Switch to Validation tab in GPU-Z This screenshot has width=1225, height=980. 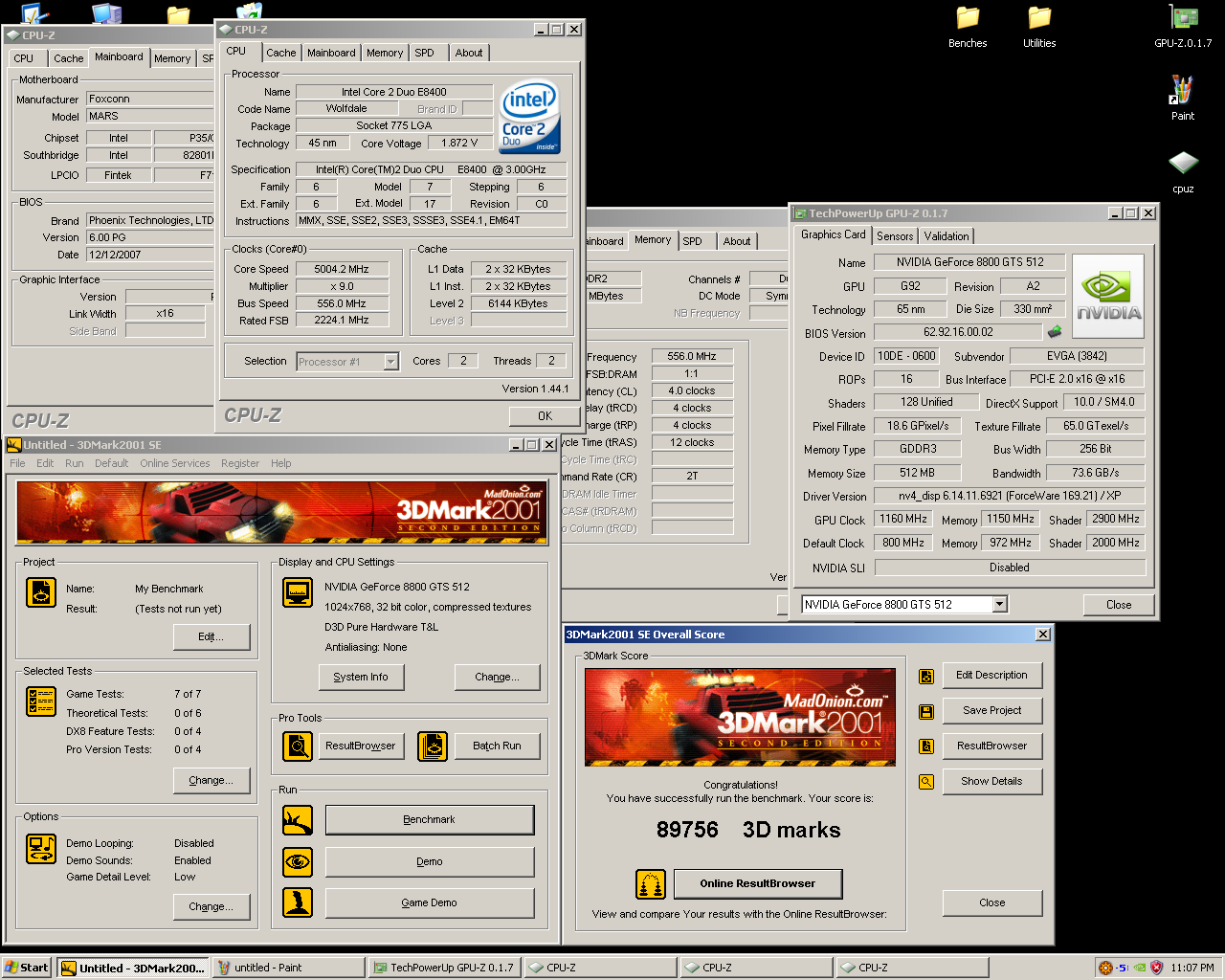(x=947, y=236)
